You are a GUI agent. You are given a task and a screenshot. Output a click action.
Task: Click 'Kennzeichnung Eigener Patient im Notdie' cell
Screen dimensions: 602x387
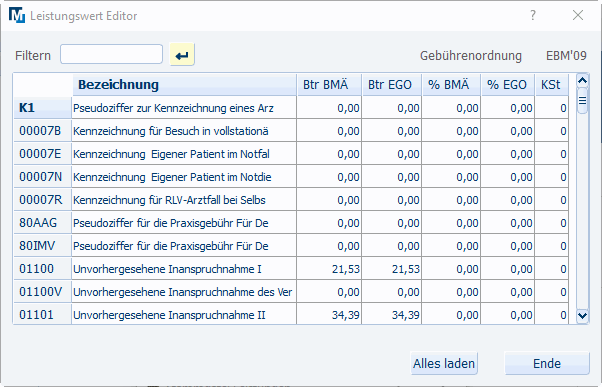[x=184, y=177]
